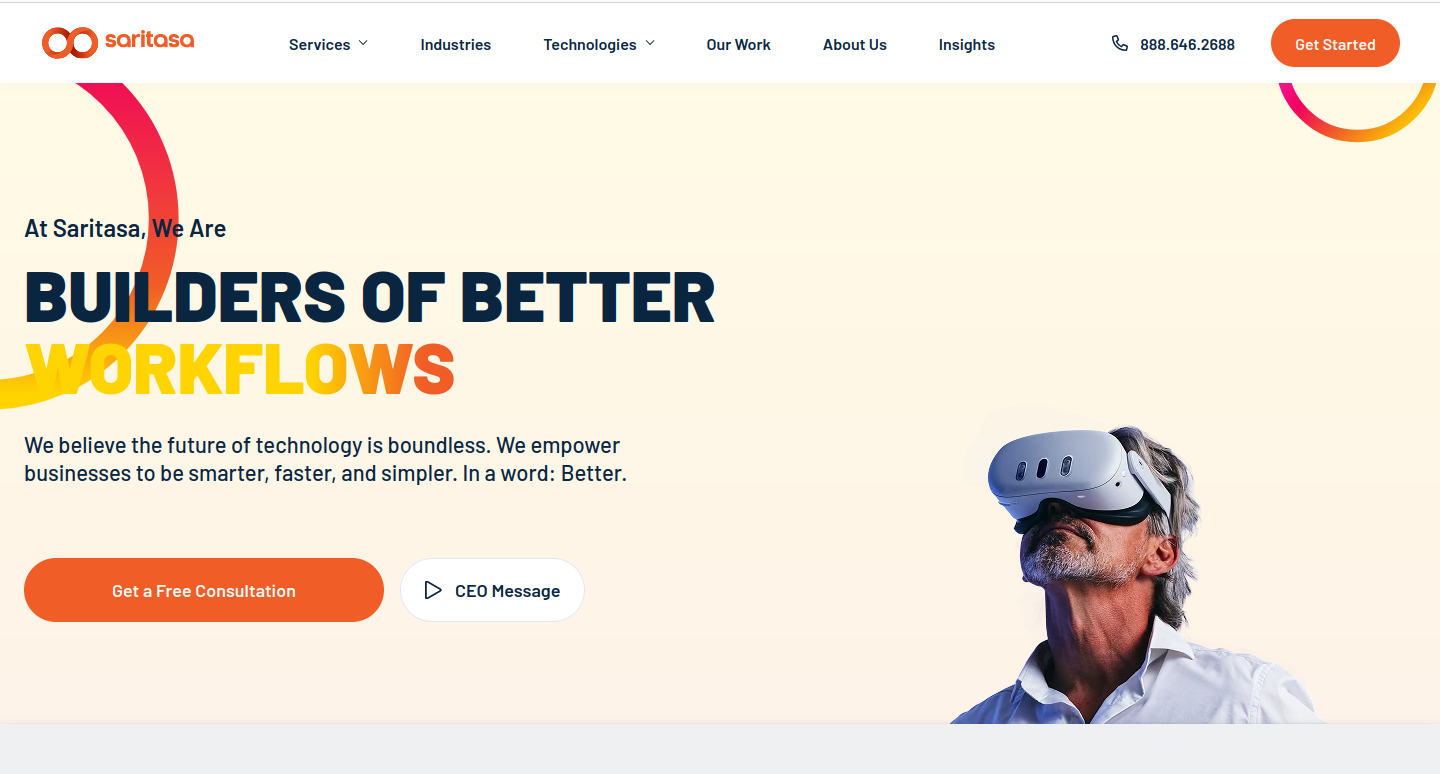This screenshot has height=774, width=1440.
Task: Open the Insights section
Action: 967,44
